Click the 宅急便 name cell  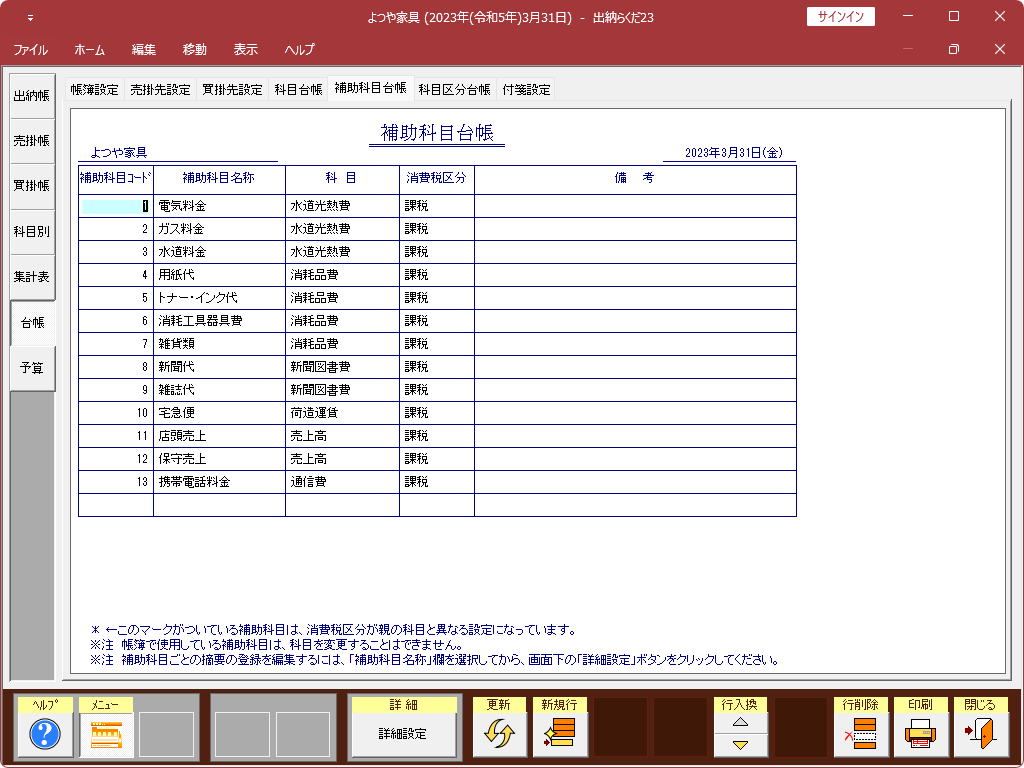pos(219,413)
